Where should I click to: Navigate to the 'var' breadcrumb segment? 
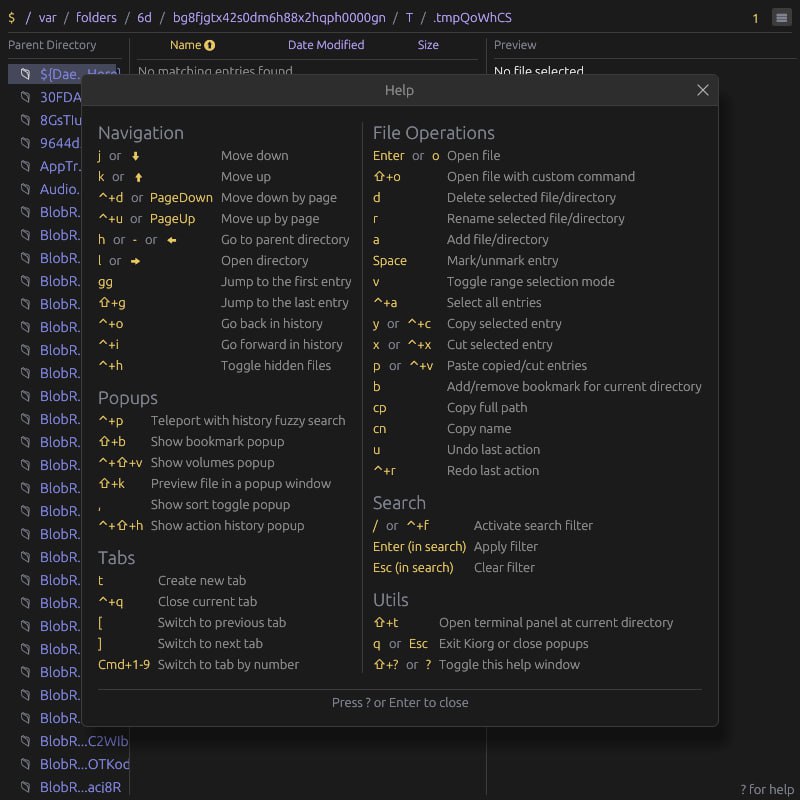(47, 17)
